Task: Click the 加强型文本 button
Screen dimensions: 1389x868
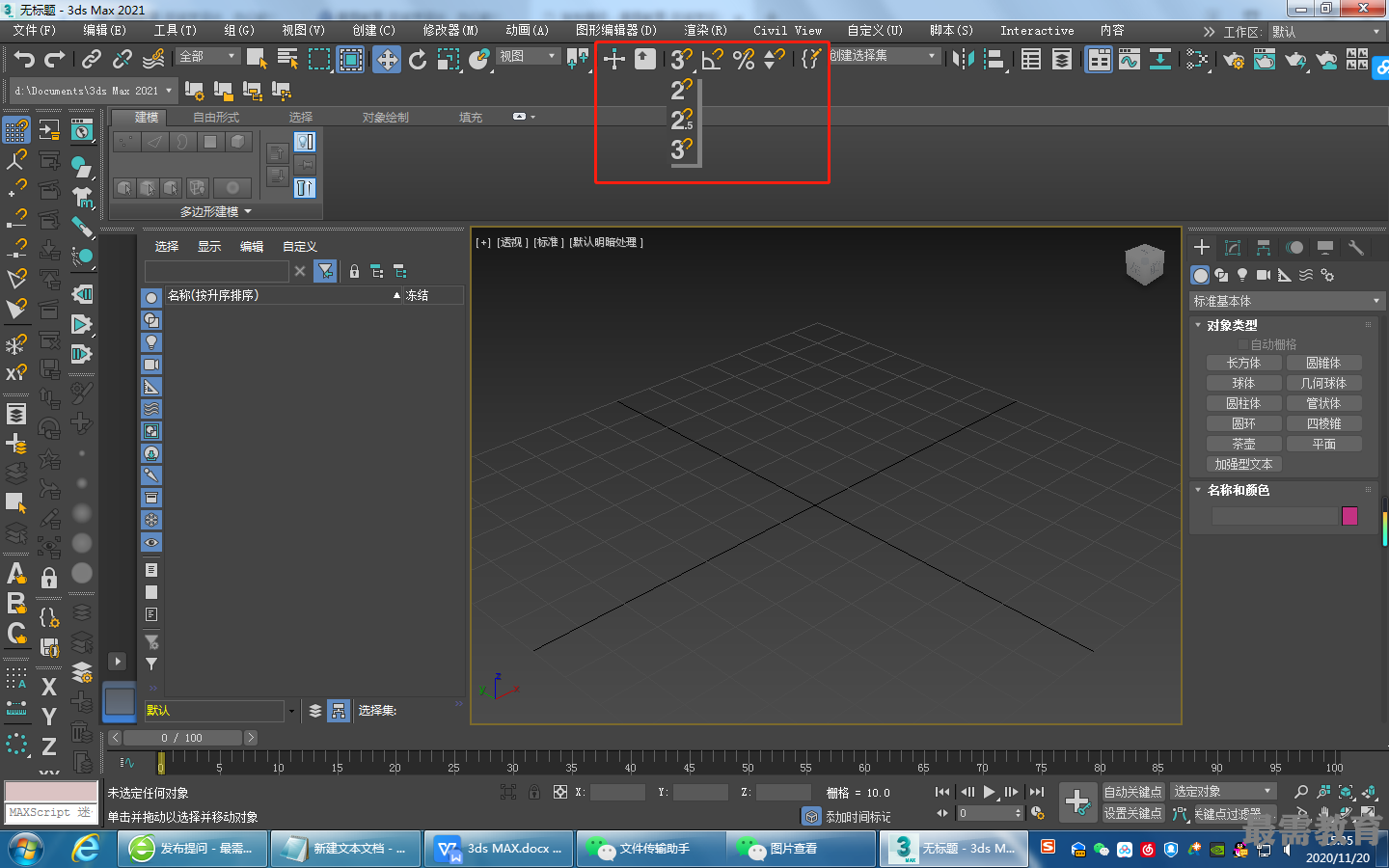Action: (x=1243, y=465)
